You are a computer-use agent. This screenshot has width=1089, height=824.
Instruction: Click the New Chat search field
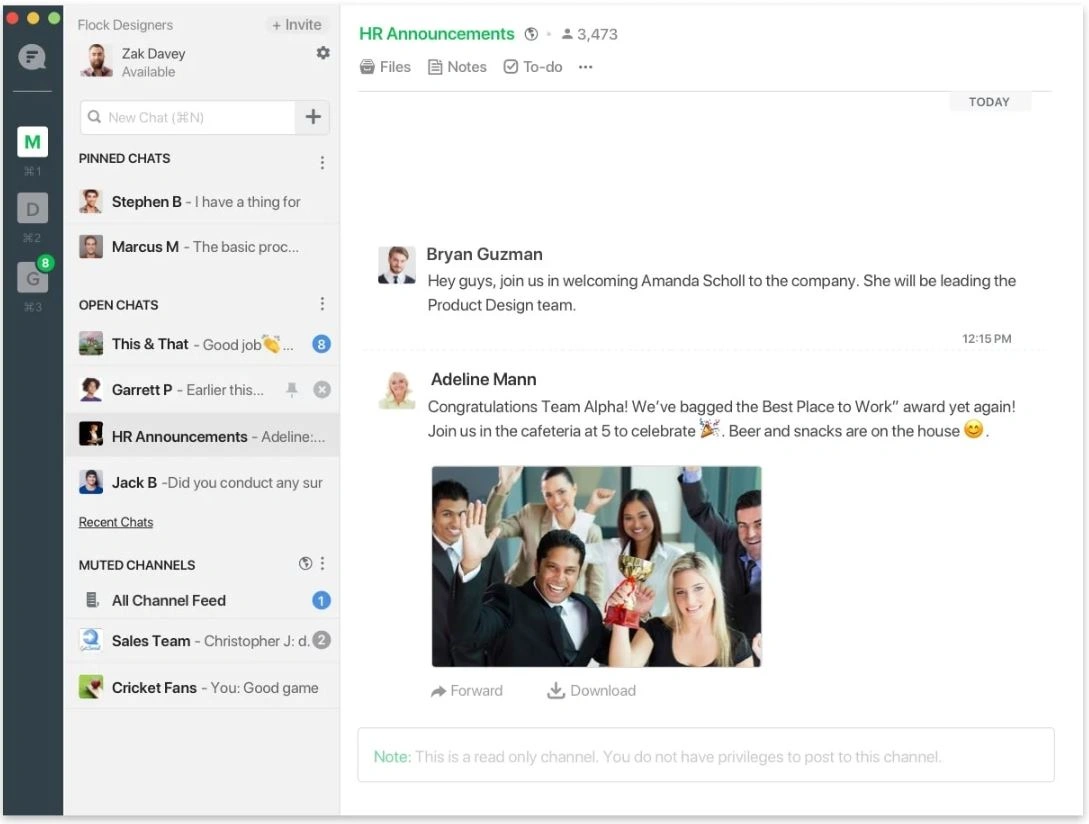tap(188, 117)
